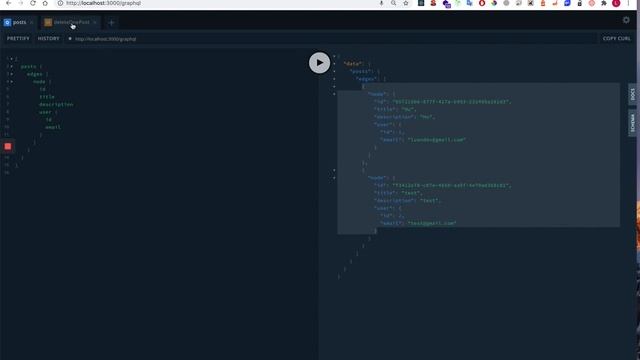This screenshot has width=640, height=360.
Task: Click the PRETTIFY button
Action: 18,38
